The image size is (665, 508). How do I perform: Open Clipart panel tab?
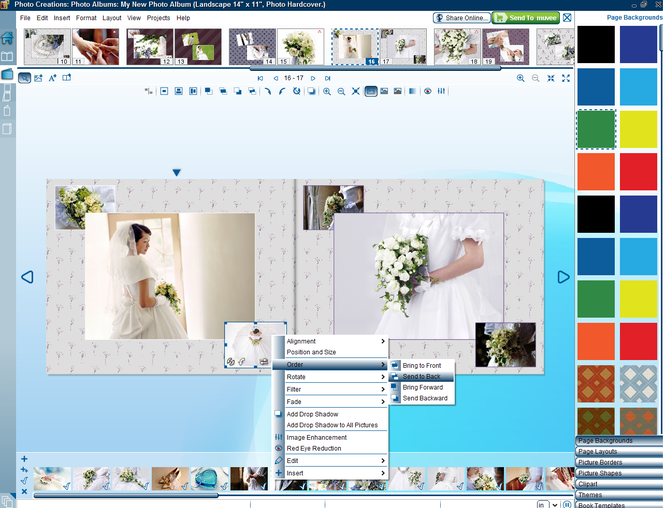[x=619, y=484]
